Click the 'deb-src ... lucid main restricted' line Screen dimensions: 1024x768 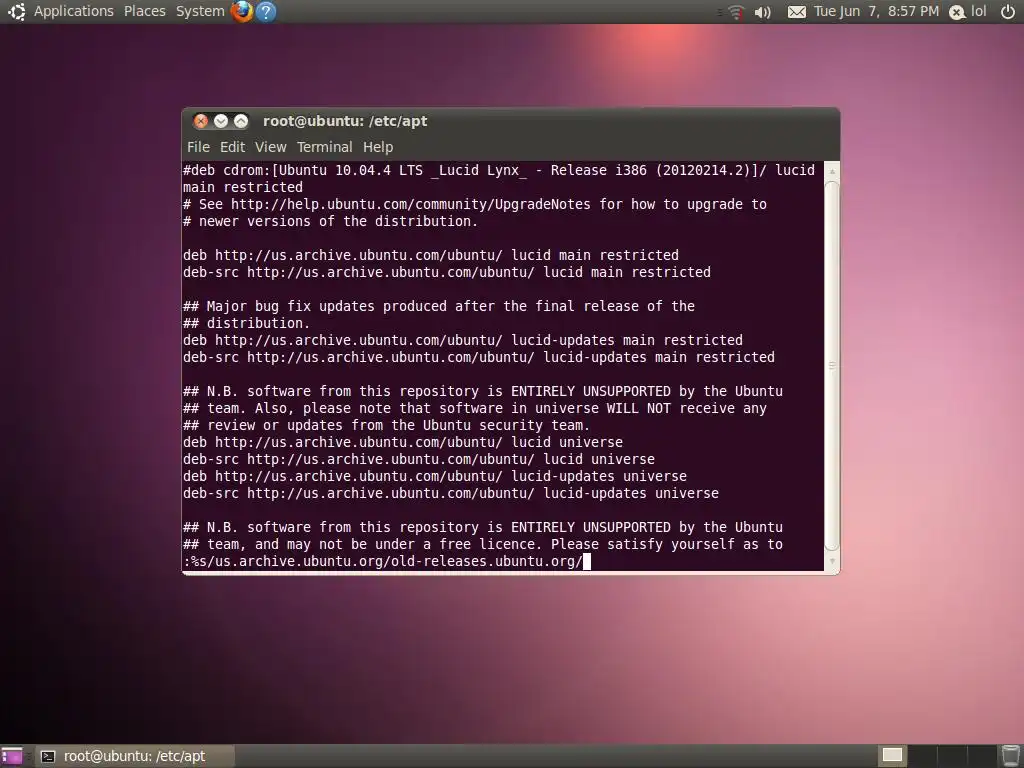pos(447,272)
